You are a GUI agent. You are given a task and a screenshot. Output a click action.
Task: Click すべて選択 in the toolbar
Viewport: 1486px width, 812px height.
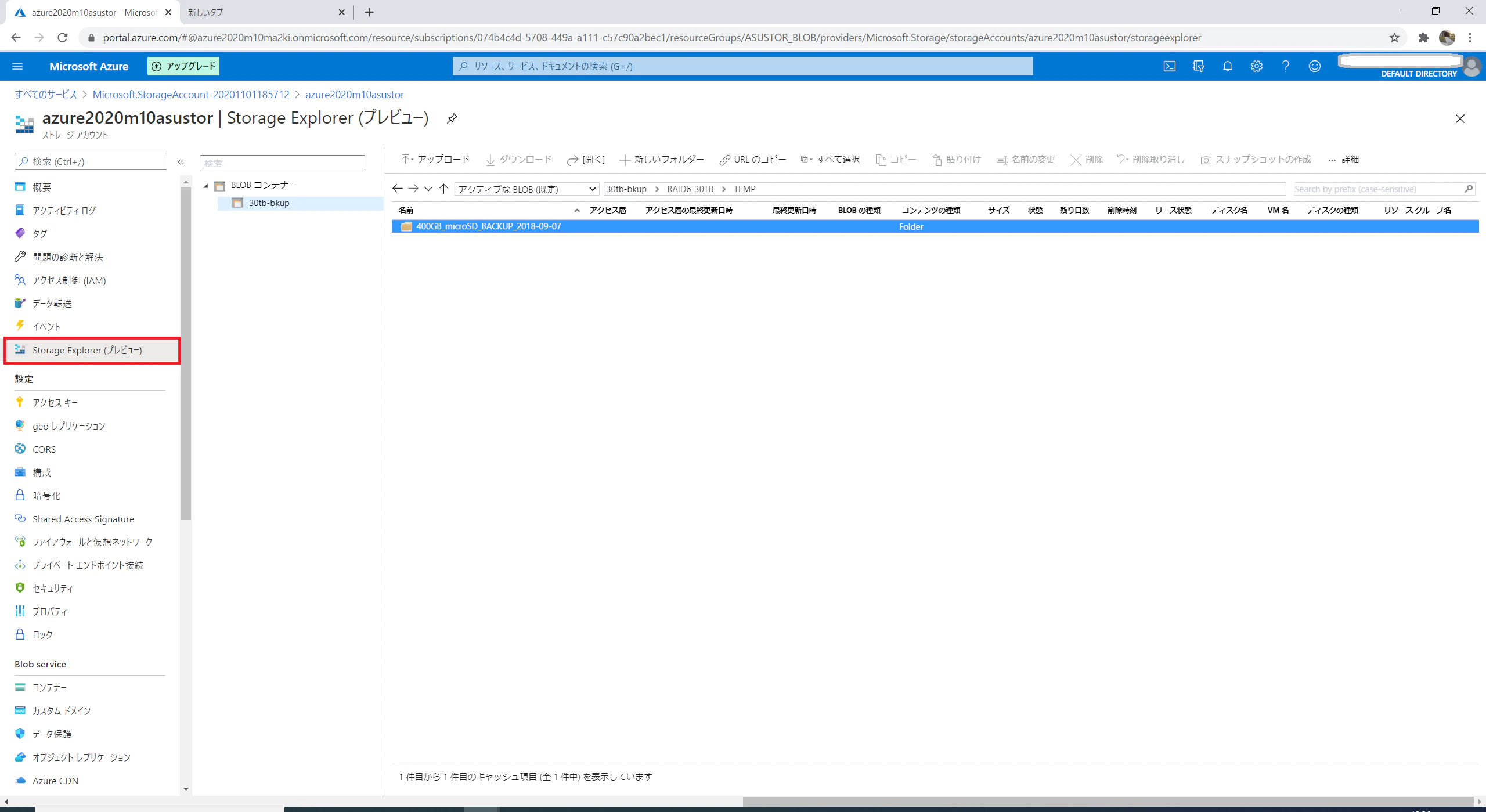830,159
